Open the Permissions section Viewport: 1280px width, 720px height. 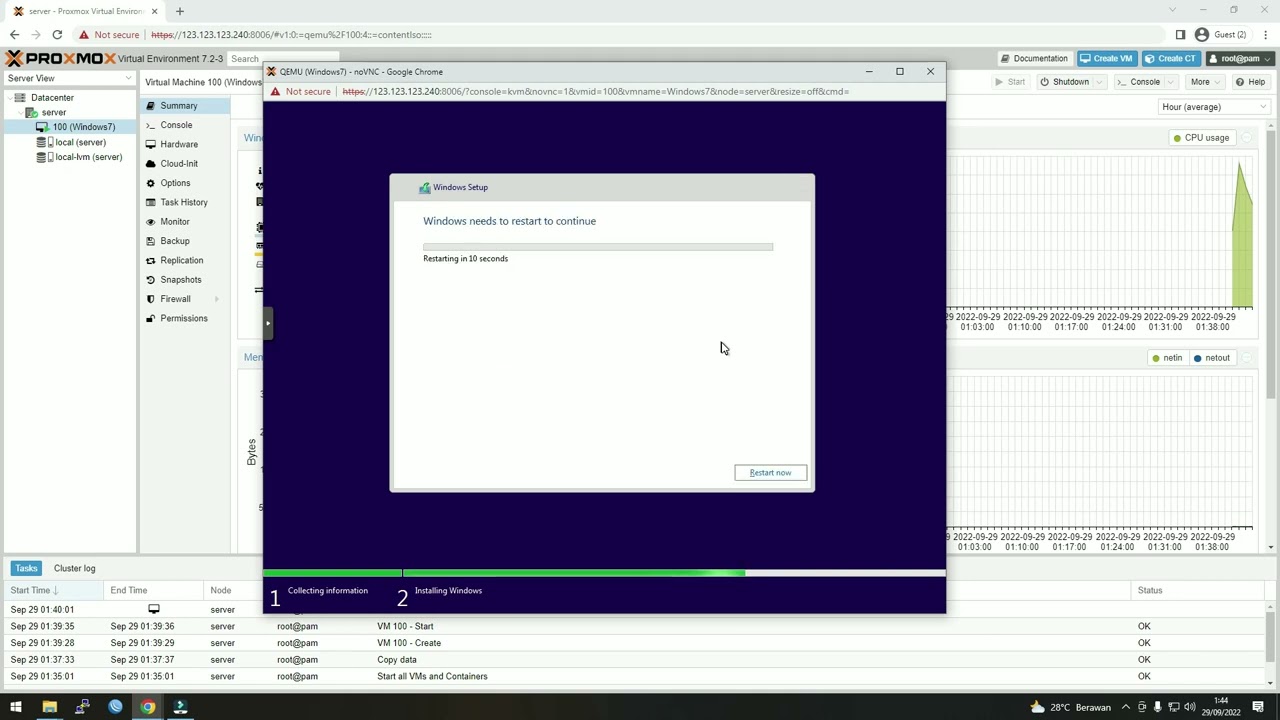tap(184, 318)
